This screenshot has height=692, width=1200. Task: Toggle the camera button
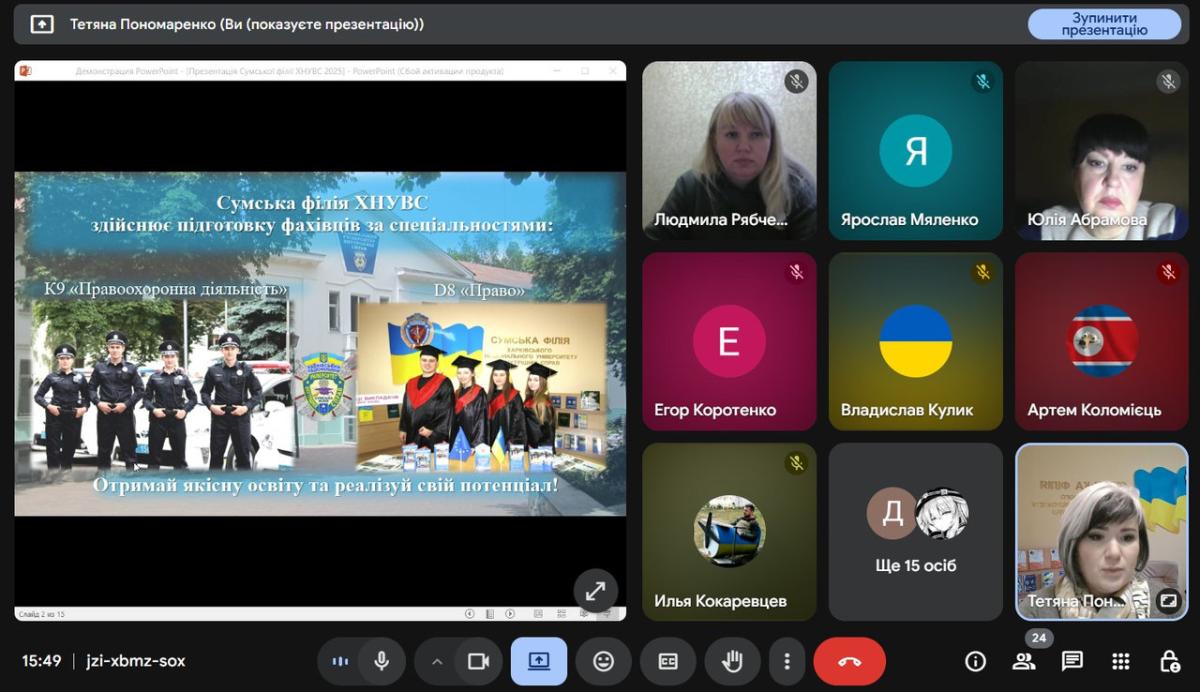pos(477,661)
